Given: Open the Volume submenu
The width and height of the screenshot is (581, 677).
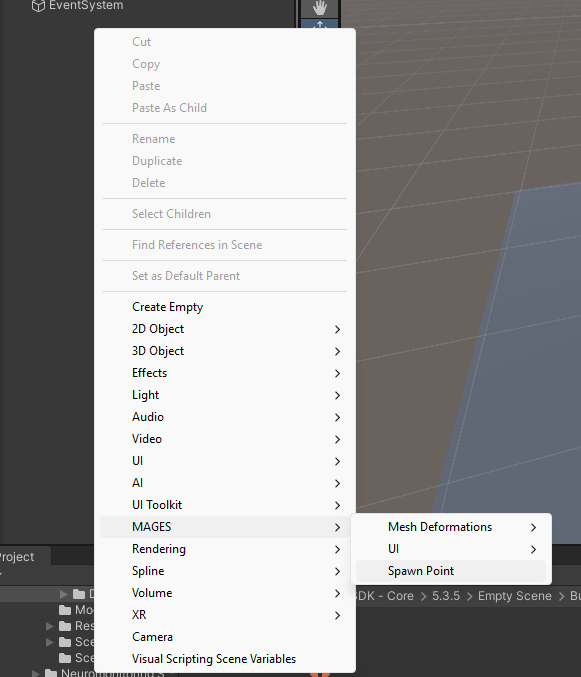Looking at the screenshot, I should click(224, 593).
